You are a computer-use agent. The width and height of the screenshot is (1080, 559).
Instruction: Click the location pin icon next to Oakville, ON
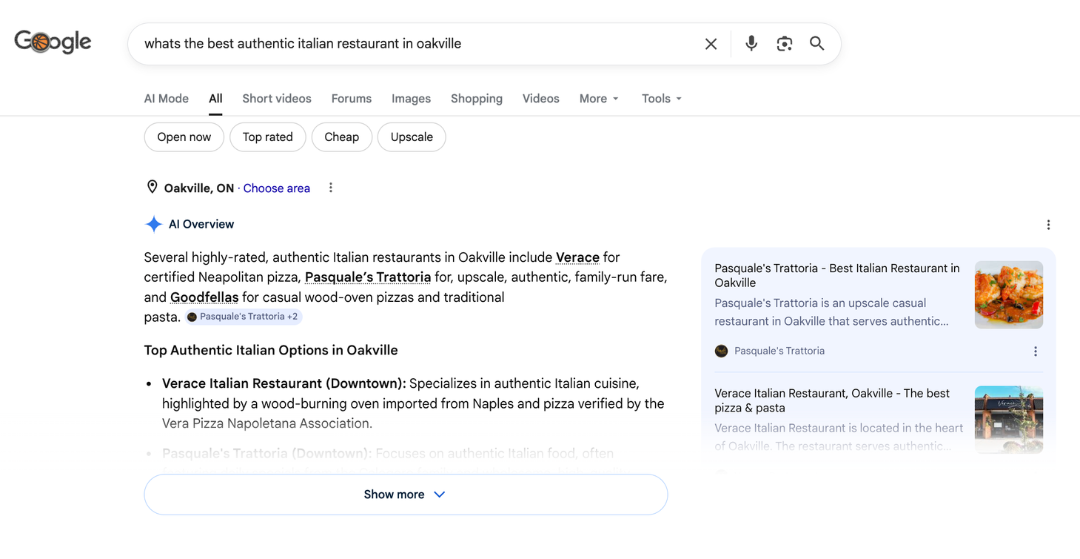coord(152,187)
